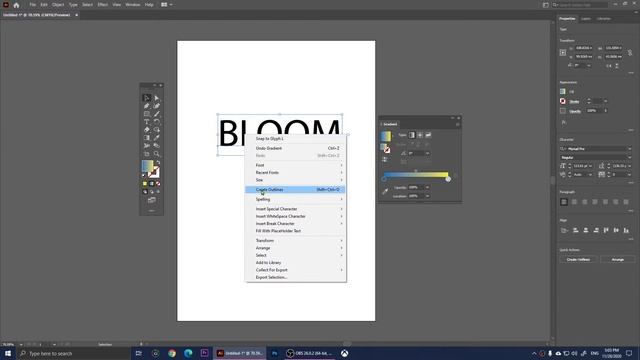This screenshot has height=360, width=640.
Task: Click the gradient fill swatch in Gradient panel
Action: pyautogui.click(x=386, y=136)
